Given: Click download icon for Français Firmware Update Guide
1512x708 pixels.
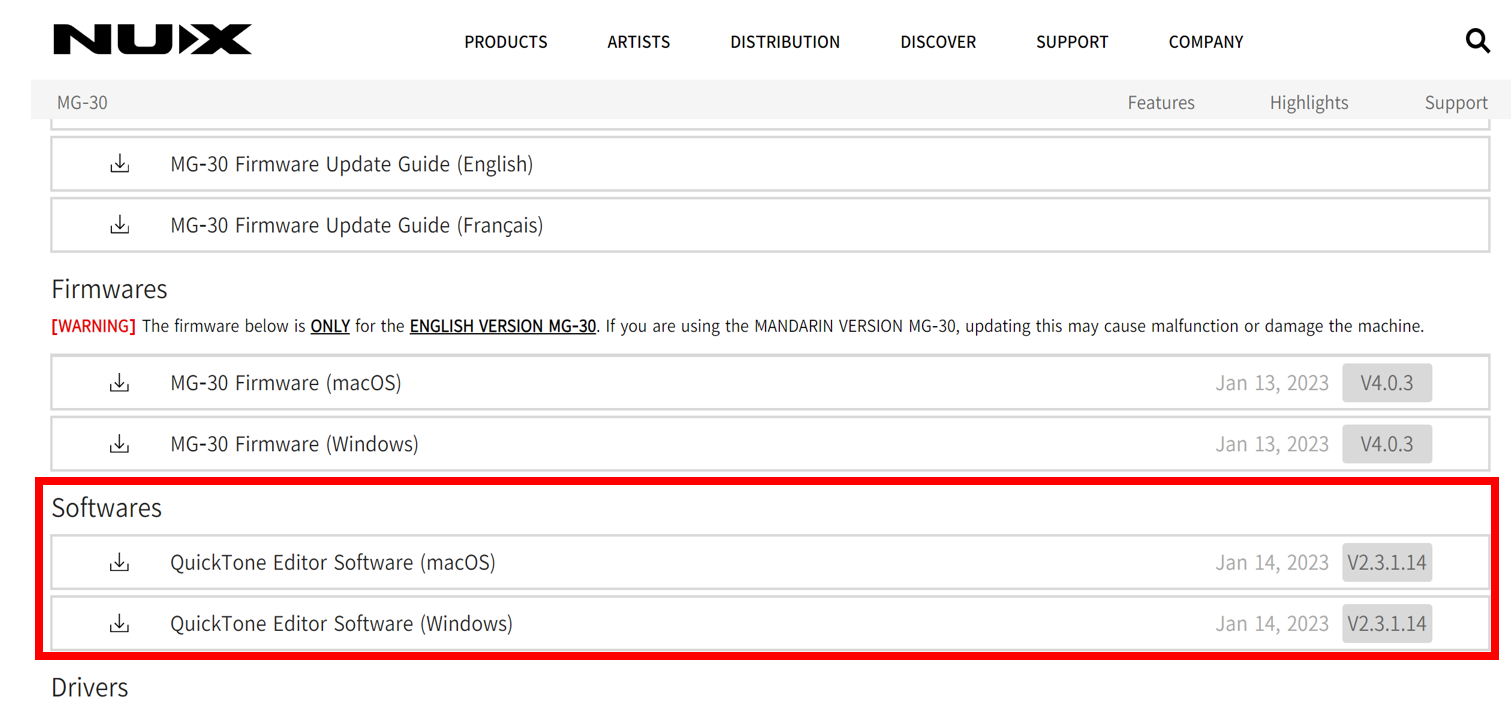Looking at the screenshot, I should [x=120, y=225].
